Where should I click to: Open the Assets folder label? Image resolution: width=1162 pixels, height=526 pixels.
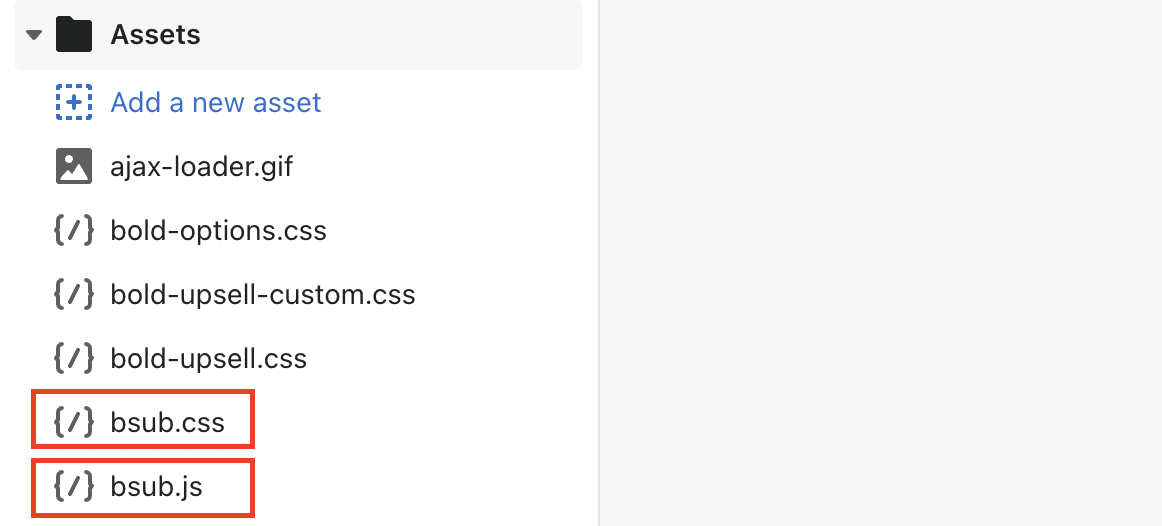(x=156, y=35)
